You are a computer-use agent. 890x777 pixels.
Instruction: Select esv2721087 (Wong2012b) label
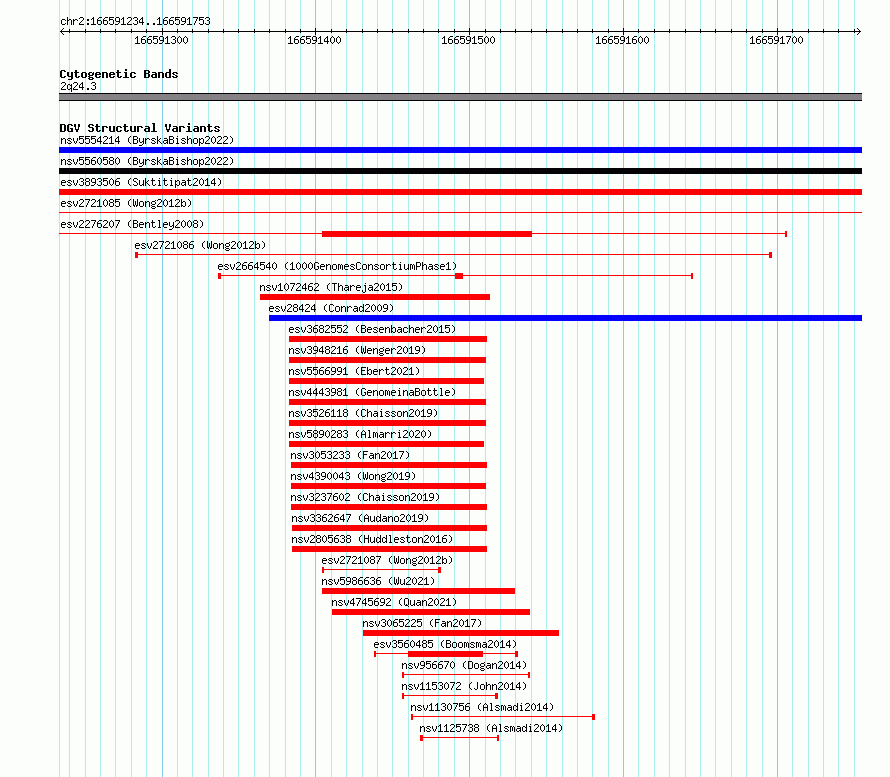pos(387,560)
